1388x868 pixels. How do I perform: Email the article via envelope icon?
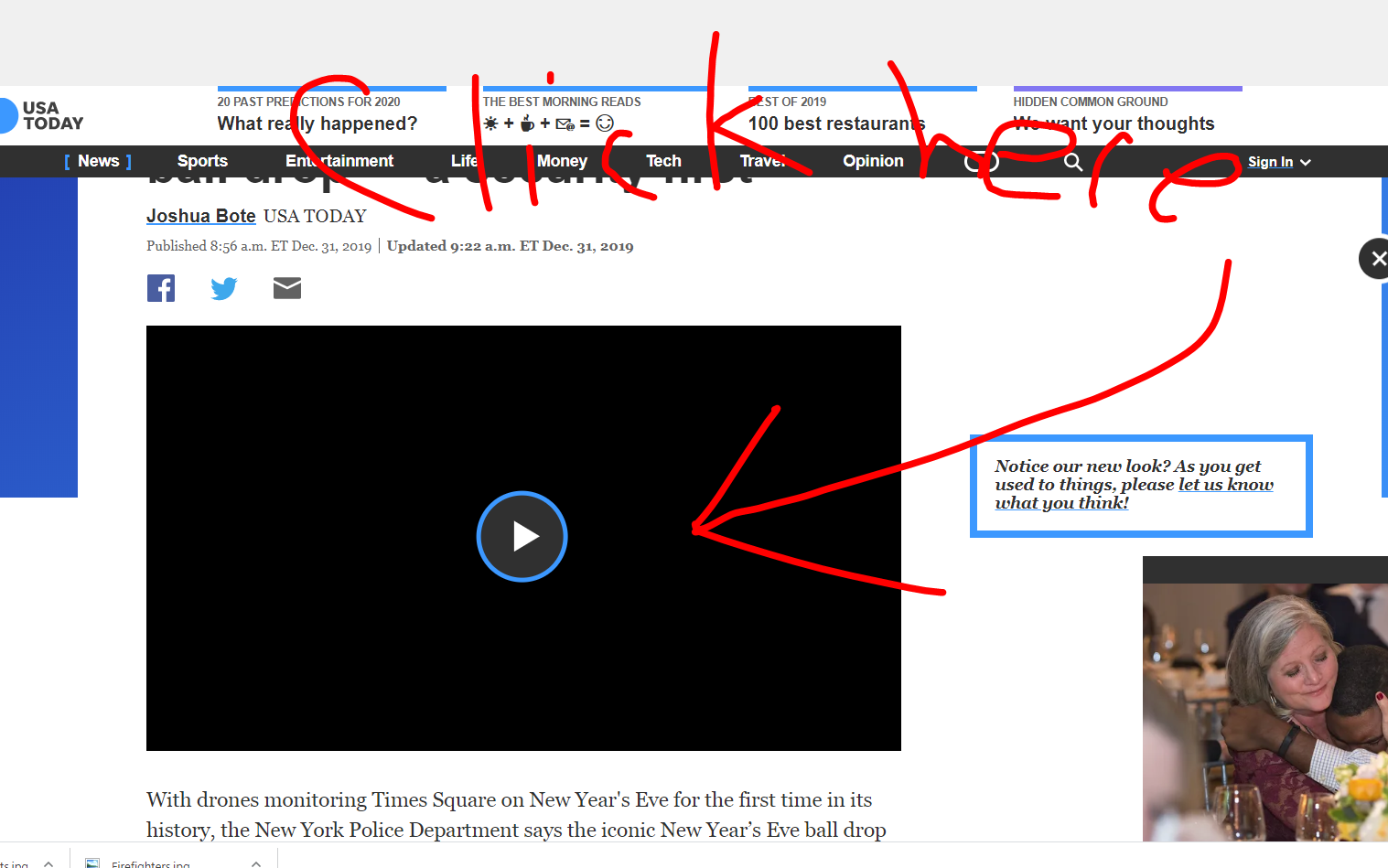(287, 288)
